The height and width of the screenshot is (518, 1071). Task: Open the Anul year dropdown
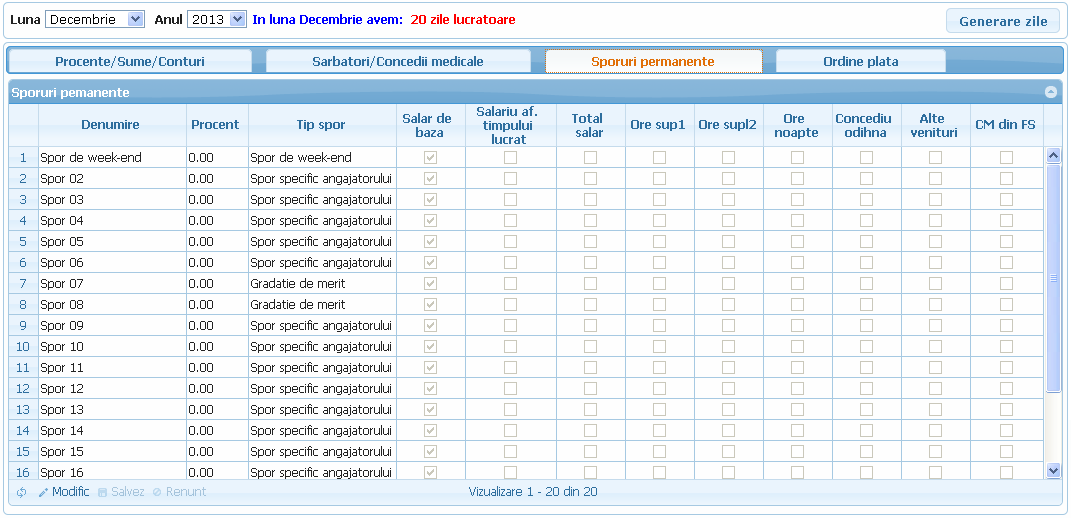(216, 20)
